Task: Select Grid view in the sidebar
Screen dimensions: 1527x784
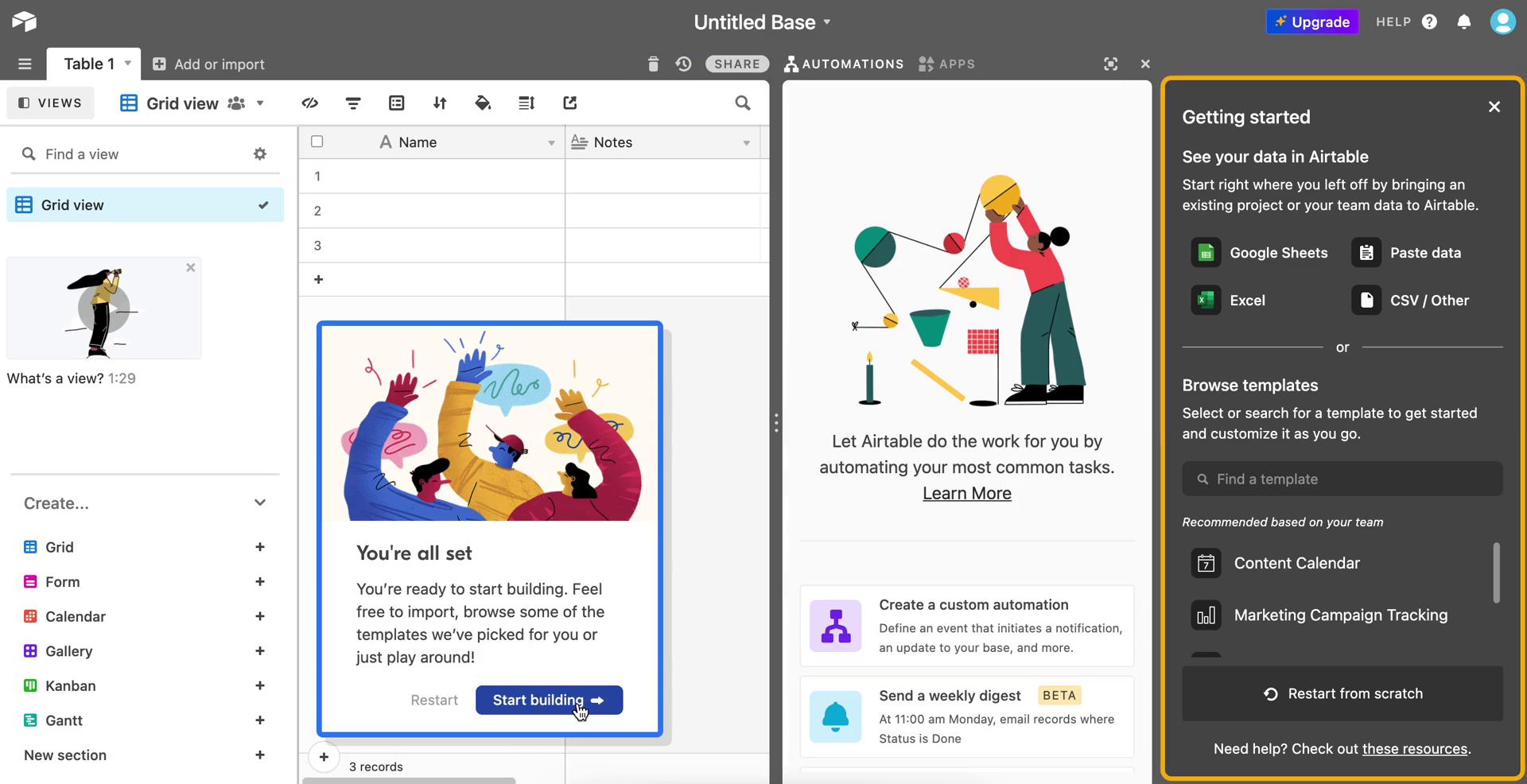Action: (x=145, y=204)
